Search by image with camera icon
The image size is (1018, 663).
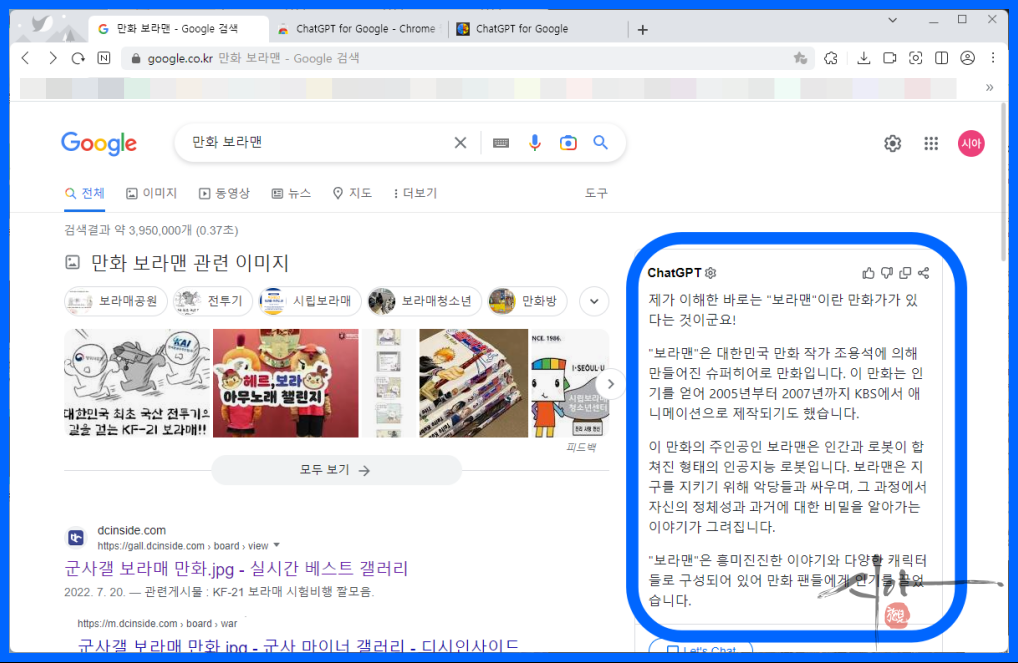(x=568, y=143)
